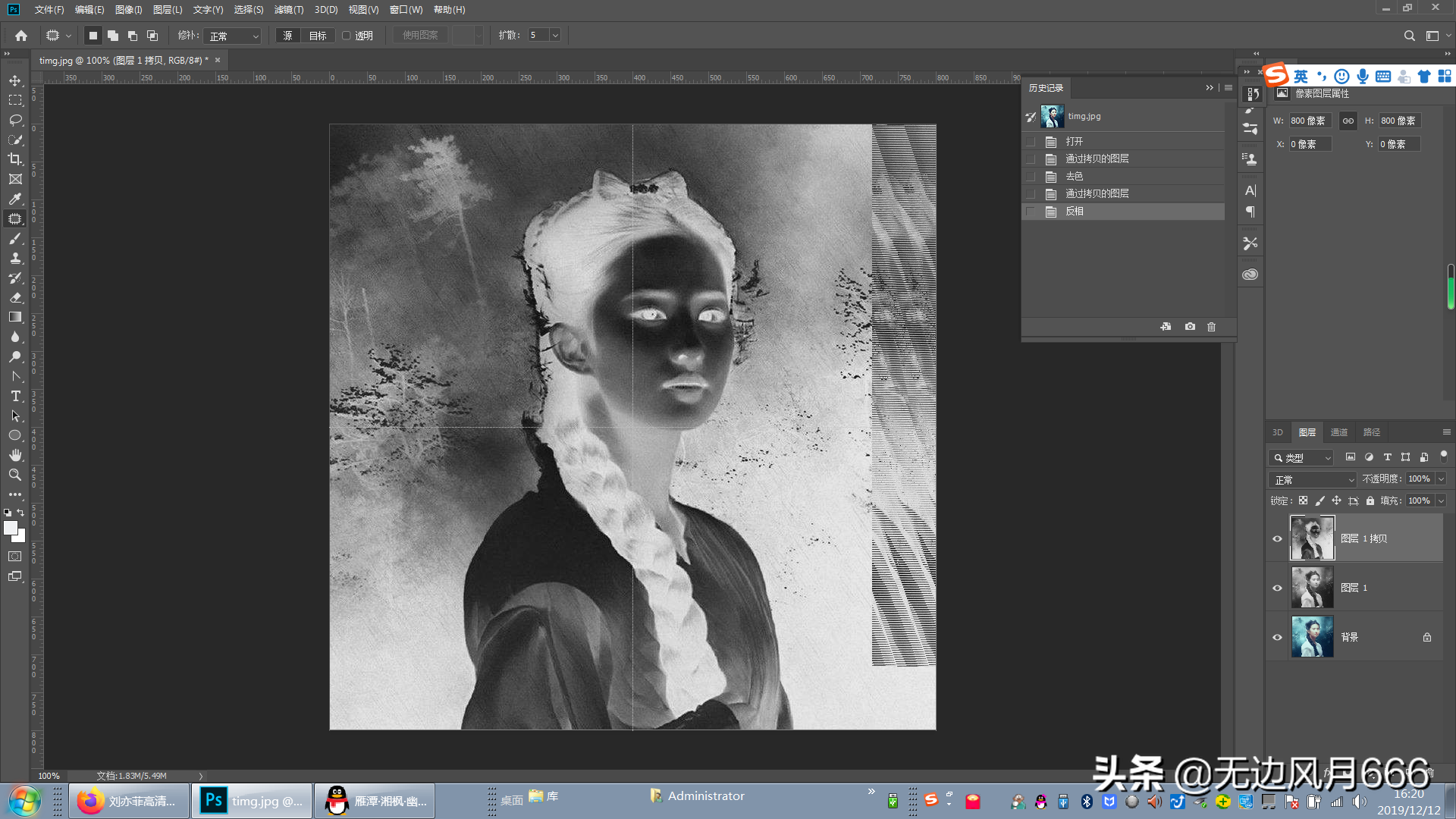The image size is (1456, 819).
Task: Select the Move tool
Action: (15, 80)
